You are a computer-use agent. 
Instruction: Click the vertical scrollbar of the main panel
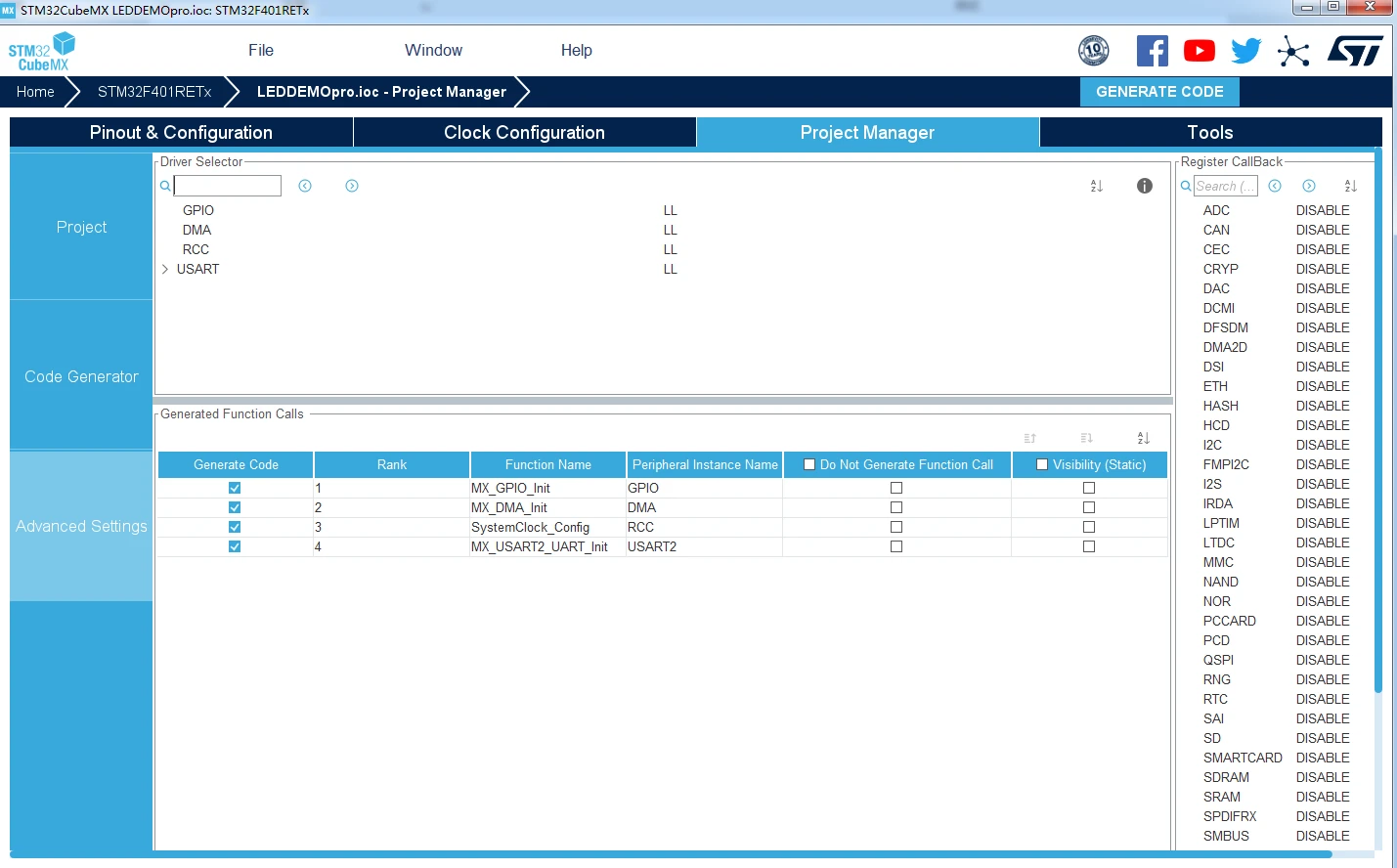1377,420
